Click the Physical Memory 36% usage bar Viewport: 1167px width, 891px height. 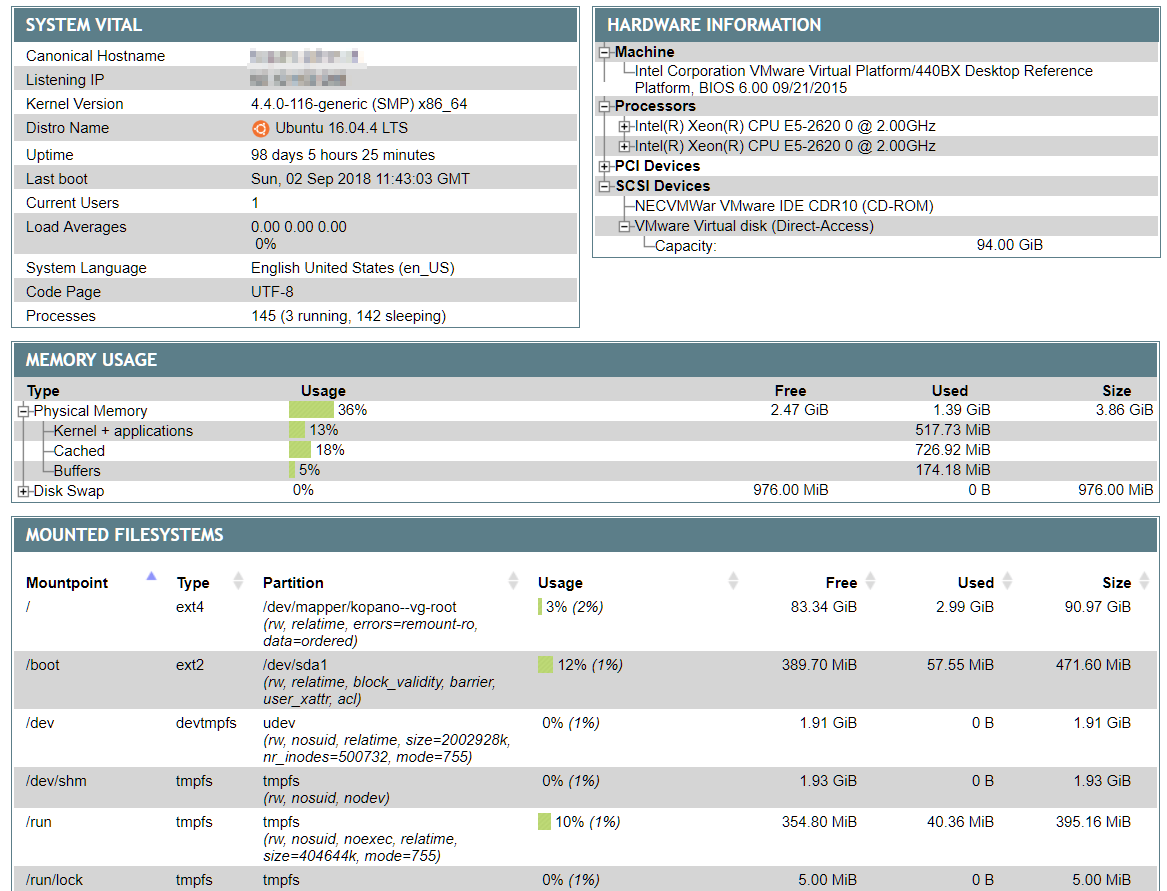tap(311, 410)
